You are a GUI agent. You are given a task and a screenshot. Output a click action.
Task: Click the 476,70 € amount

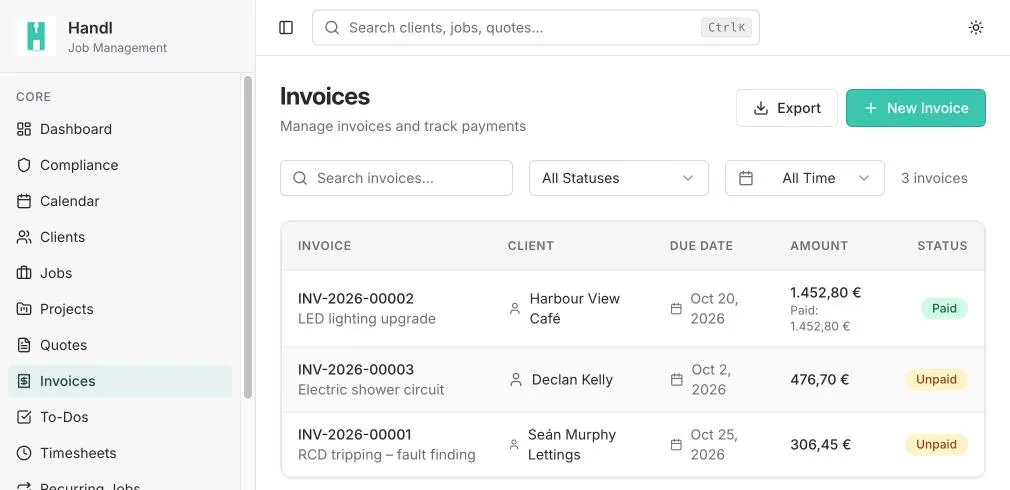point(819,380)
